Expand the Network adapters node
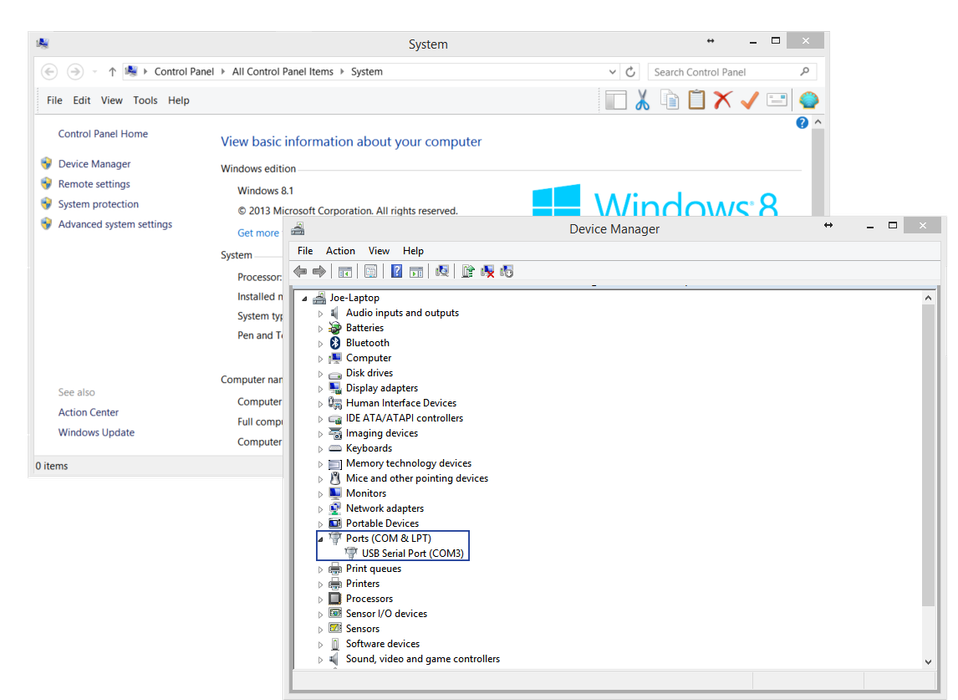This screenshot has height=700, width=958. (x=320, y=509)
